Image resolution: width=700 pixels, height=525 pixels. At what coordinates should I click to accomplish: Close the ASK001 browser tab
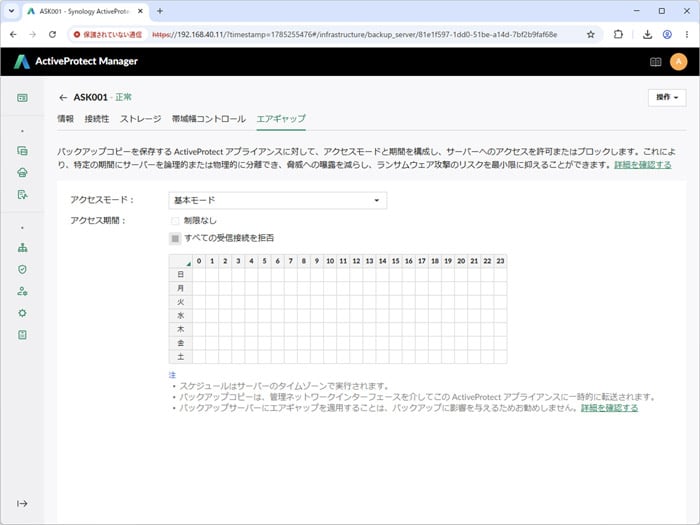pos(140,11)
